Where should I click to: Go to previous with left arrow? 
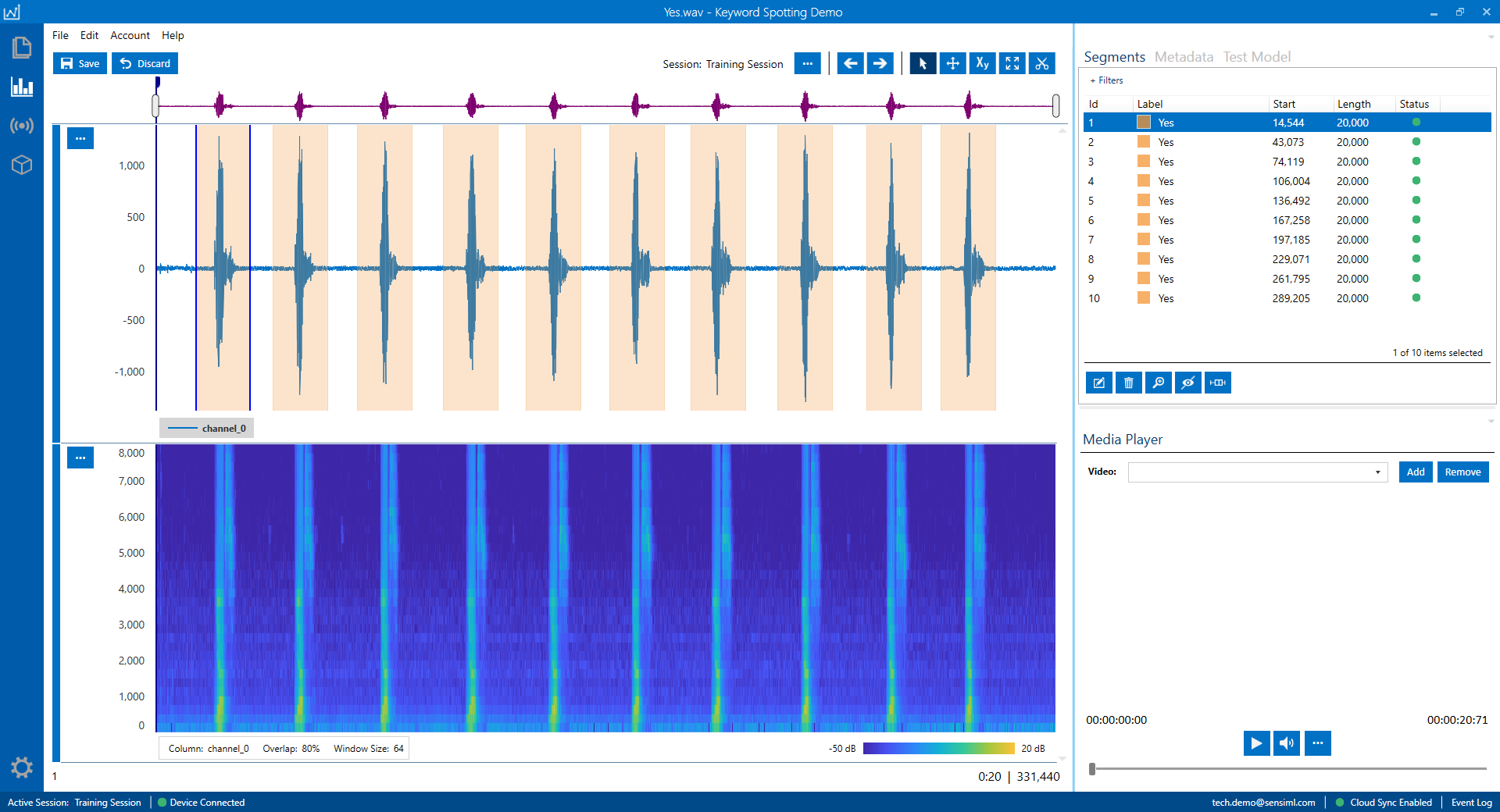pos(850,64)
